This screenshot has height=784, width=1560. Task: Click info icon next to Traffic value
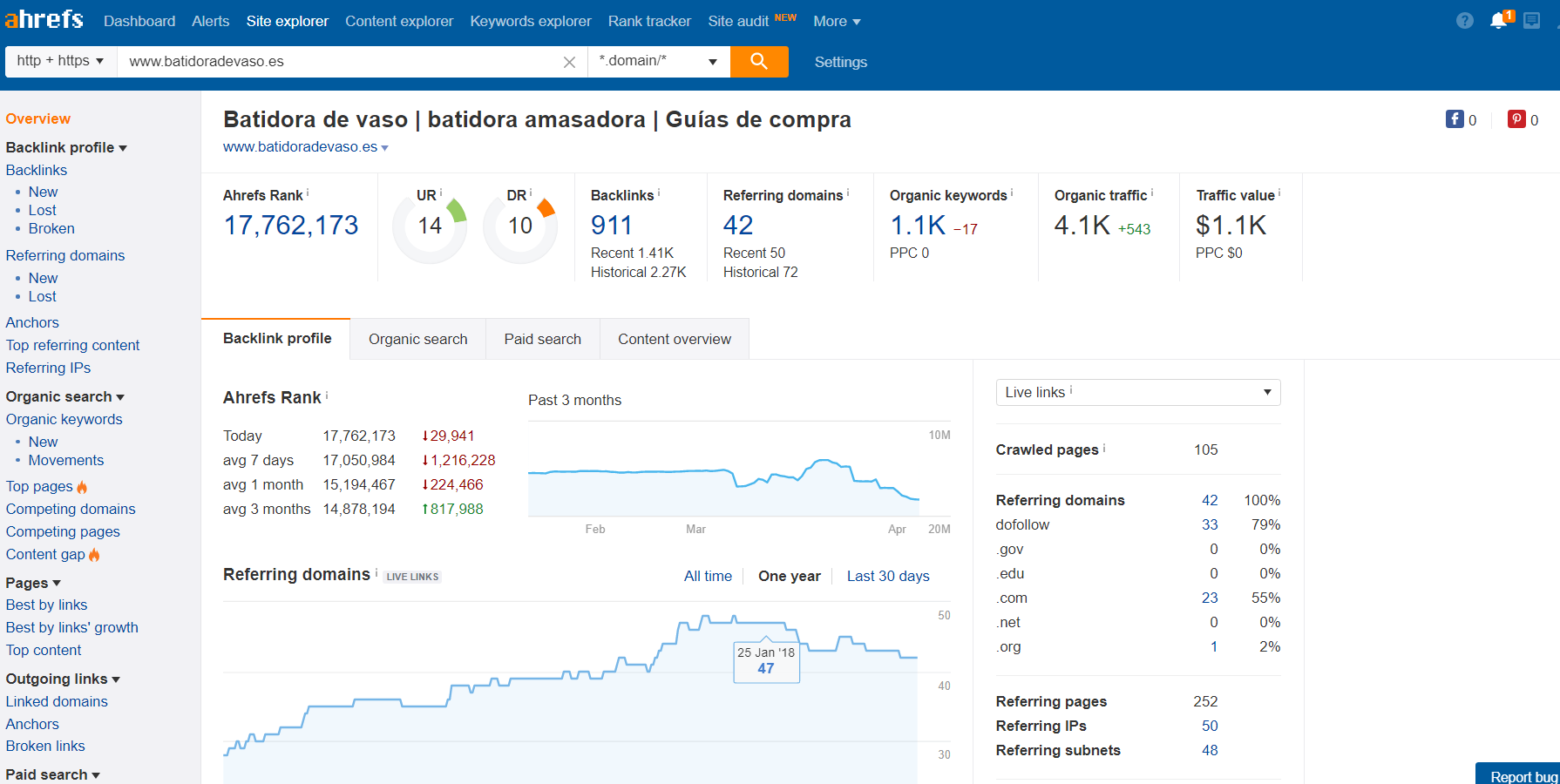pos(1279,193)
